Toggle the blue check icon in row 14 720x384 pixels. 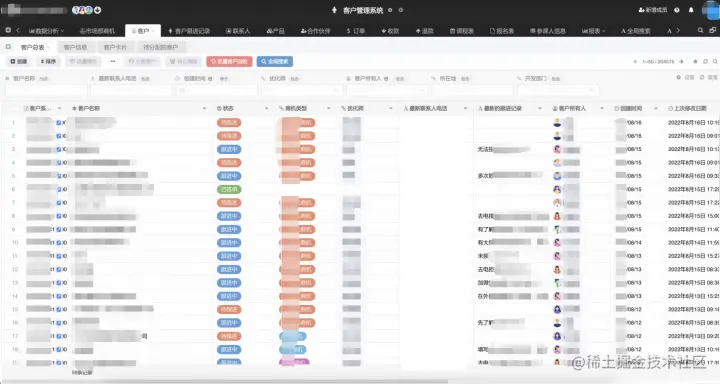[x=59, y=296]
